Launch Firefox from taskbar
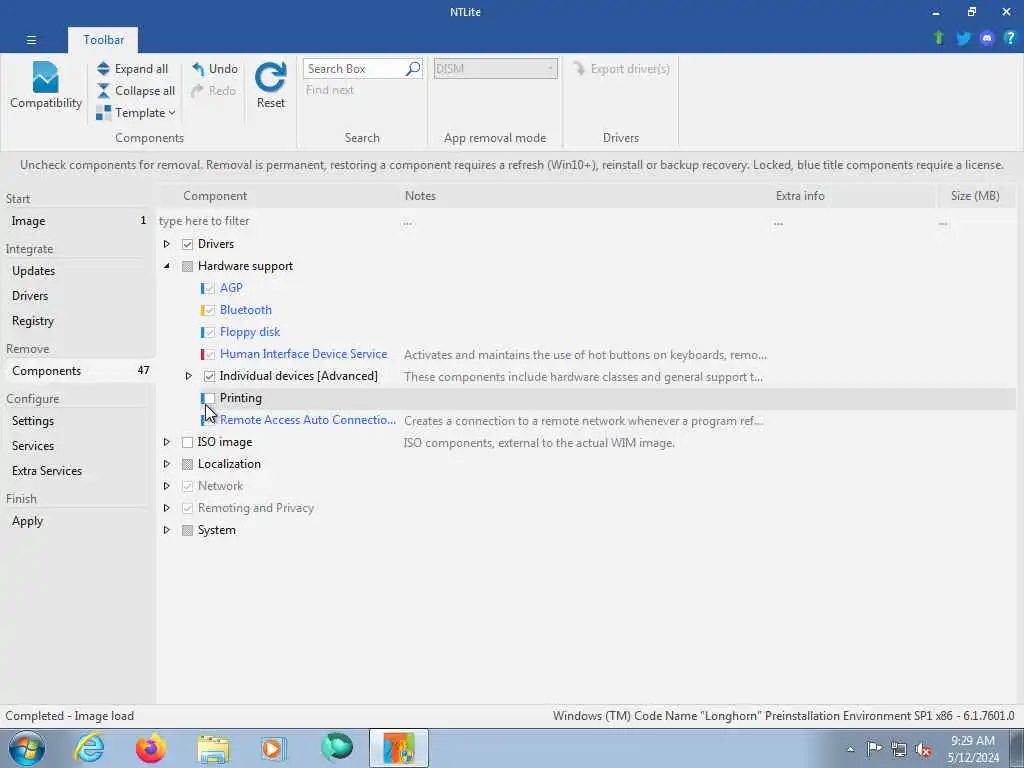 coord(151,748)
